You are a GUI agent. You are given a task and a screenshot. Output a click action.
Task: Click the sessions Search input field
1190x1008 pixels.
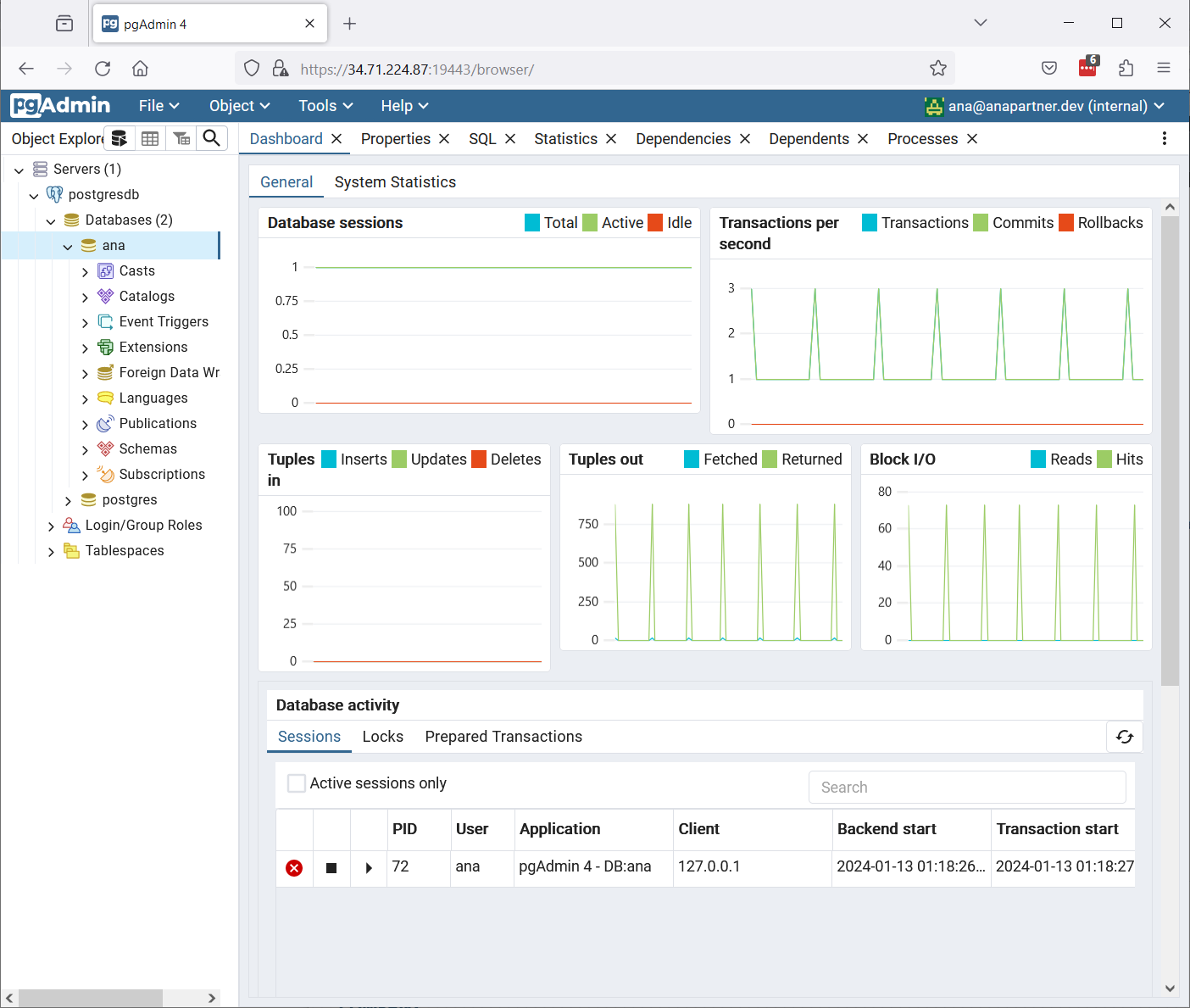click(x=967, y=788)
